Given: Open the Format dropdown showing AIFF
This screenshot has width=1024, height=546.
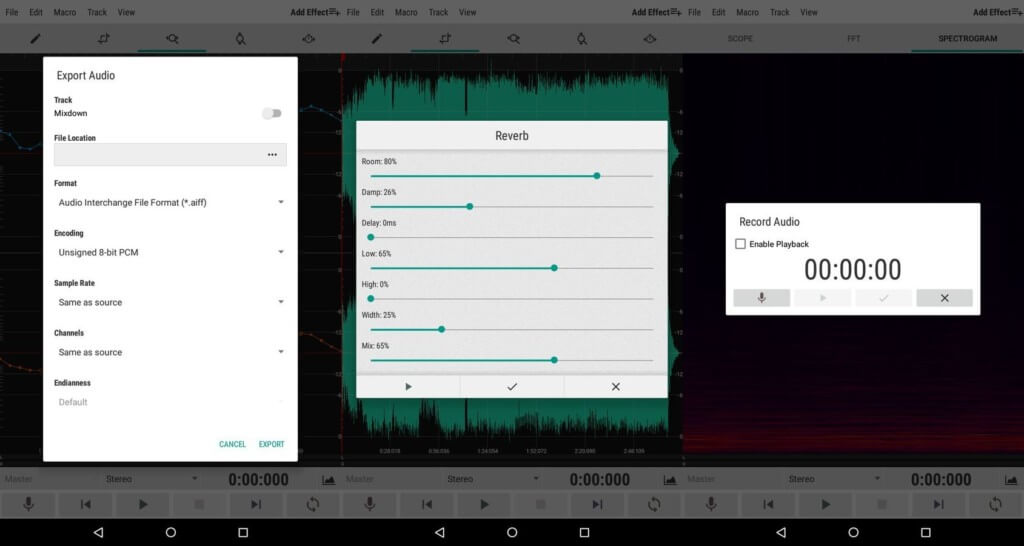Looking at the screenshot, I should point(170,202).
